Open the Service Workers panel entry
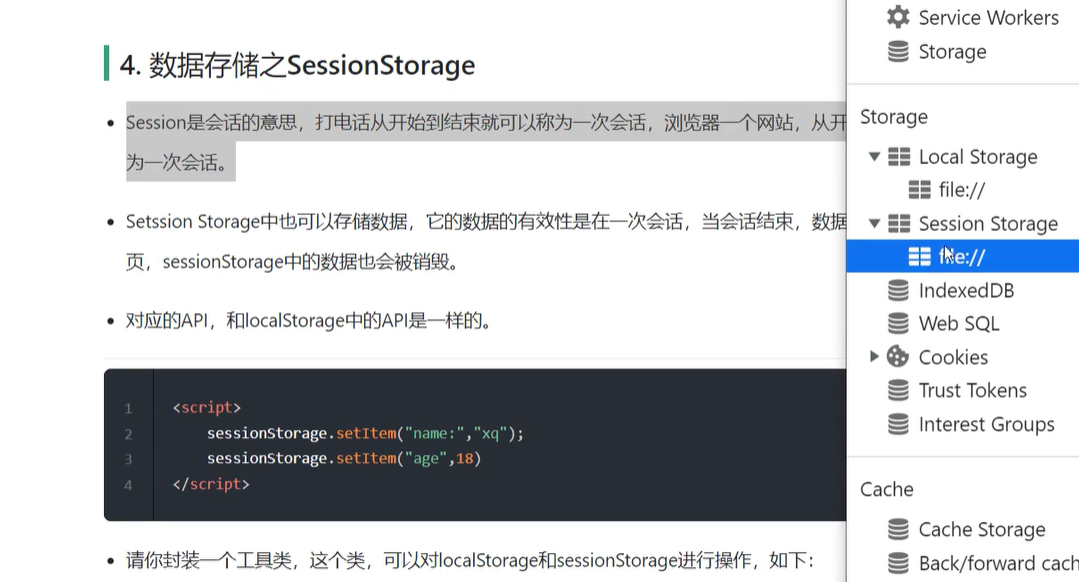The width and height of the screenshot is (1079, 582). click(x=988, y=17)
